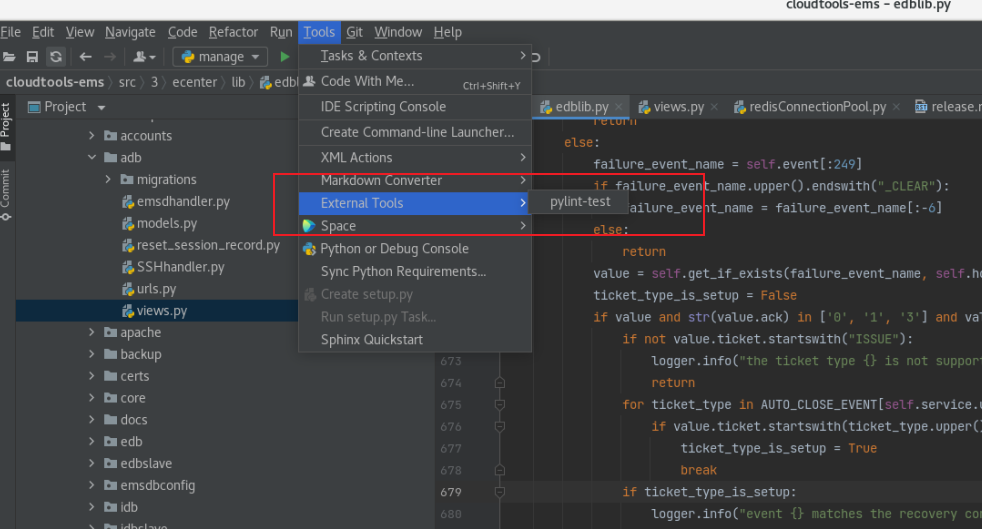Close the edblib.py editor tab

[x=619, y=107]
